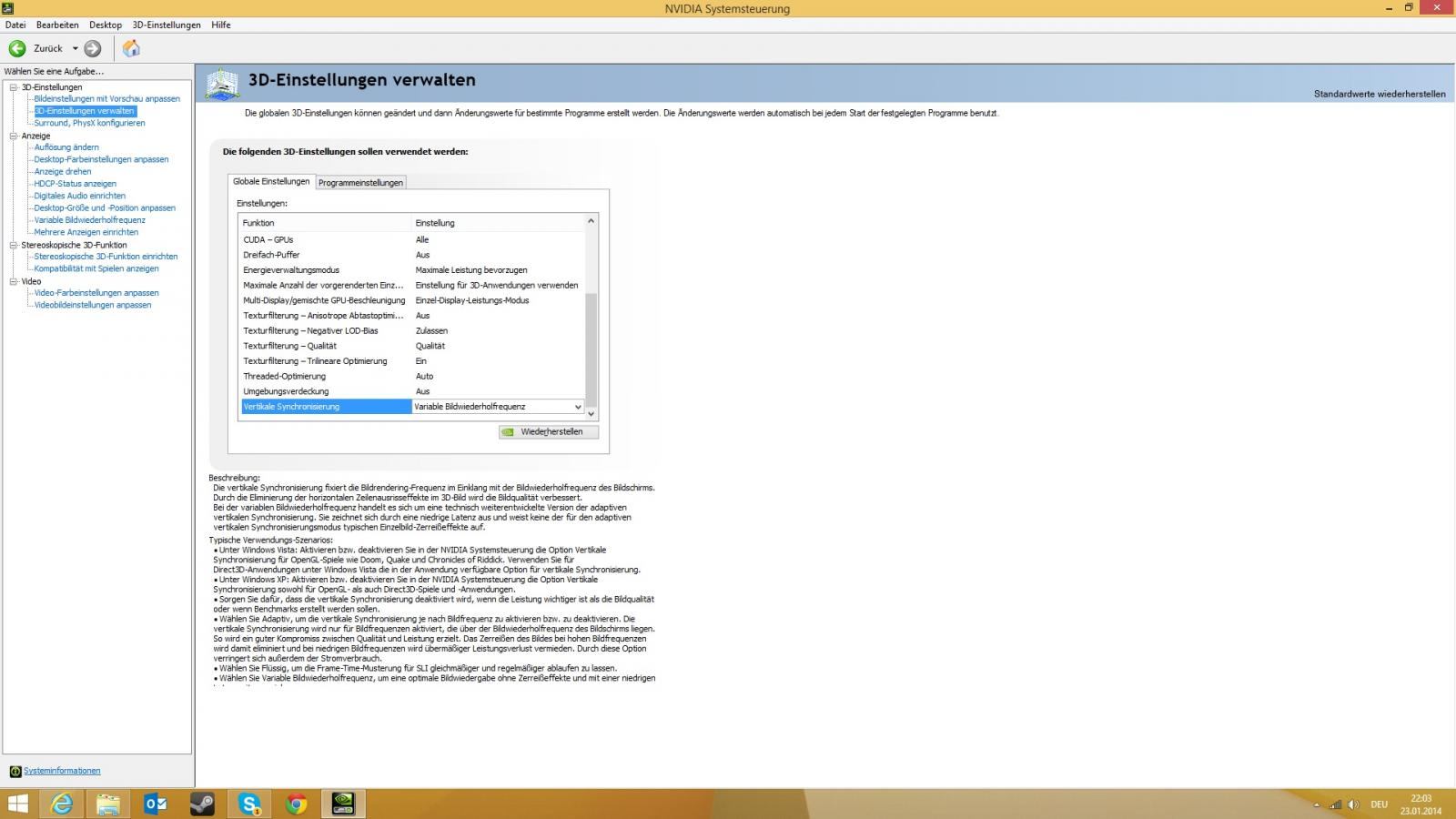The image size is (1456, 819).
Task: Open Anzeige drehen
Action: pyautogui.click(x=63, y=171)
